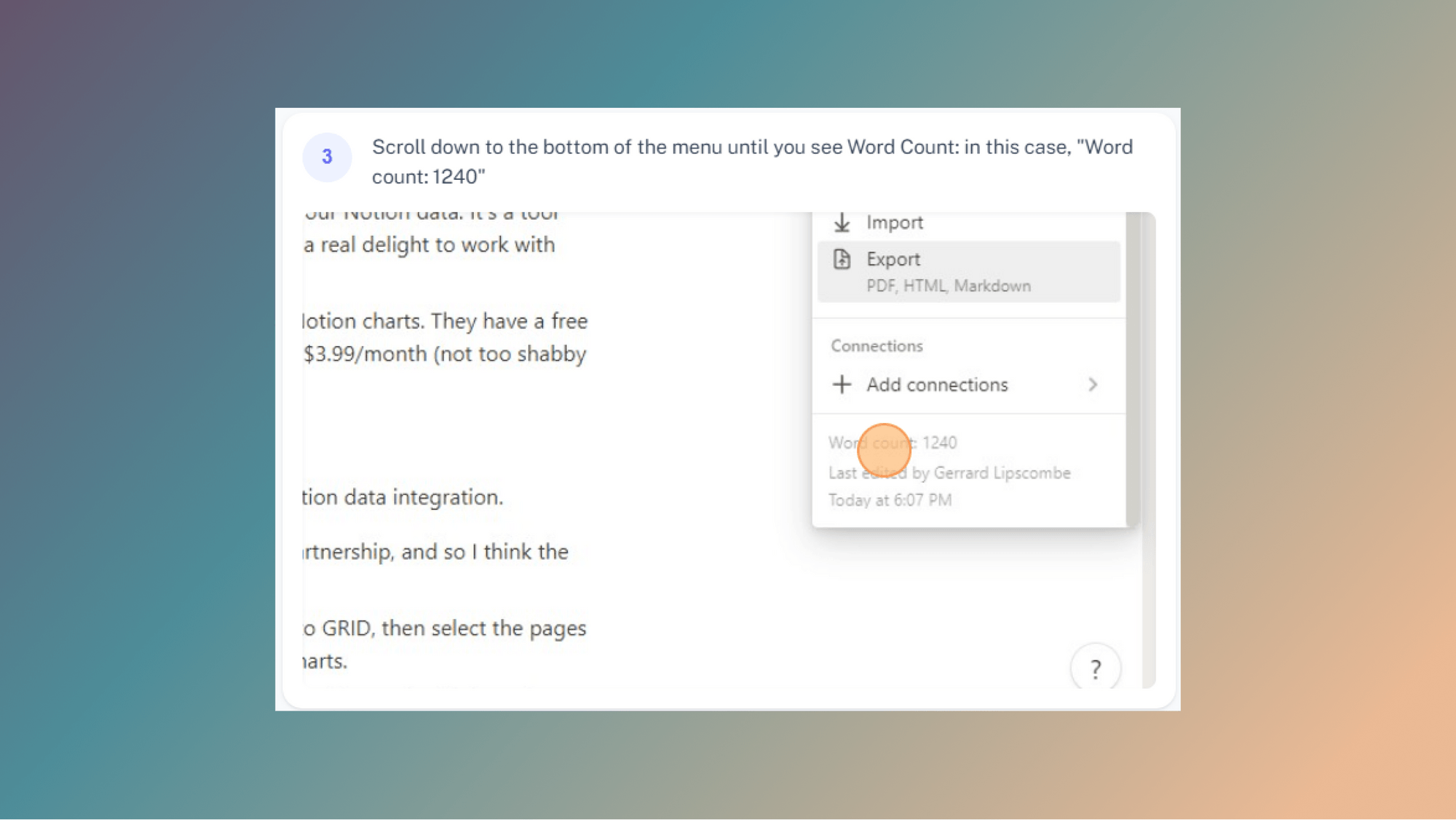Click the instruction text mentioning Word count: 1240

[x=752, y=160]
